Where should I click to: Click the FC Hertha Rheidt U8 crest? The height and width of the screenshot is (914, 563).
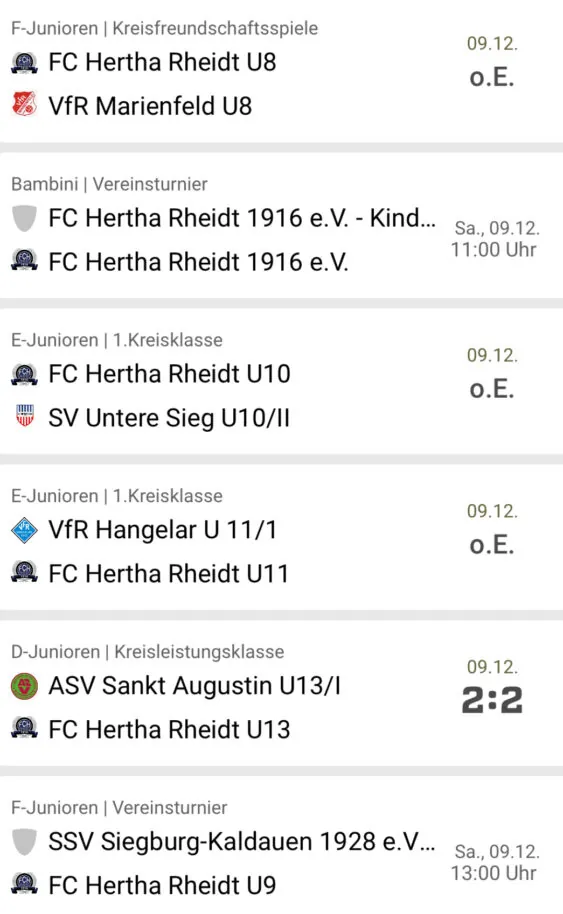pyautogui.click(x=24, y=62)
